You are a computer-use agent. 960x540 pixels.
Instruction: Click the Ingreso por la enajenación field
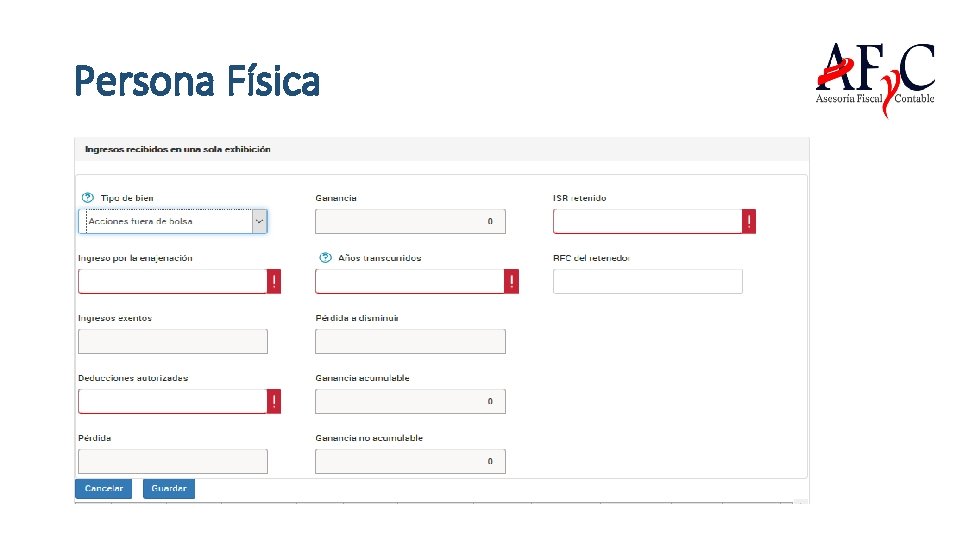pos(172,281)
